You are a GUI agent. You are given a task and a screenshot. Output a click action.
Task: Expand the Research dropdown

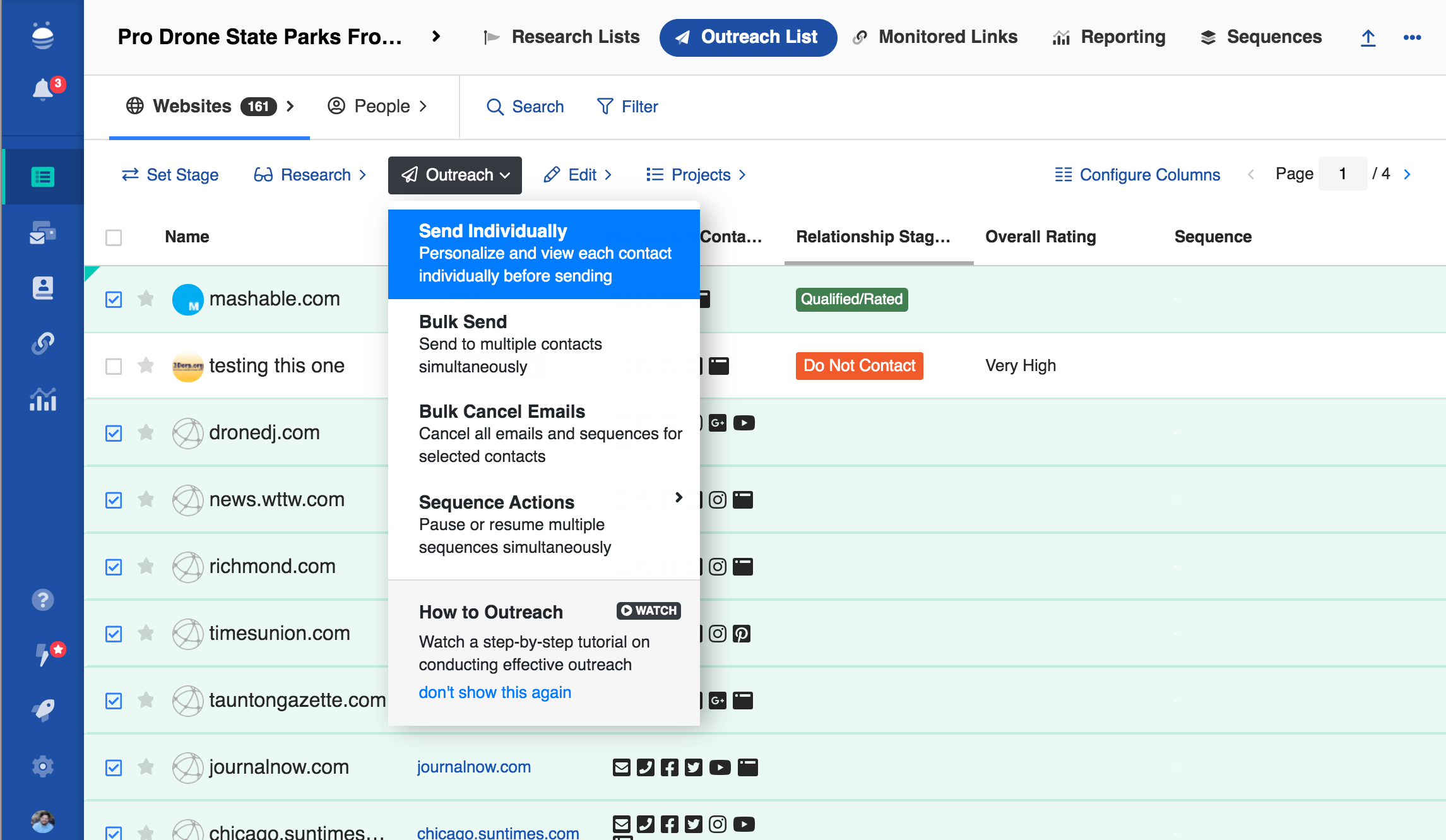coord(310,175)
